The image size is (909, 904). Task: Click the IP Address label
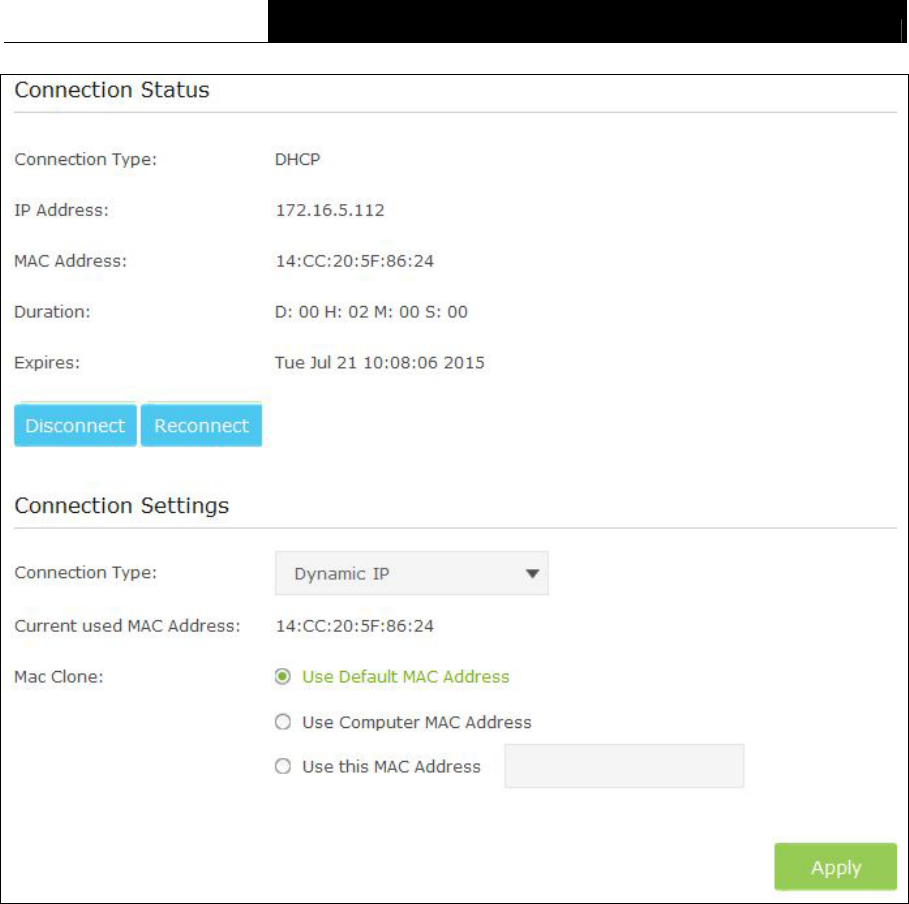tap(61, 210)
